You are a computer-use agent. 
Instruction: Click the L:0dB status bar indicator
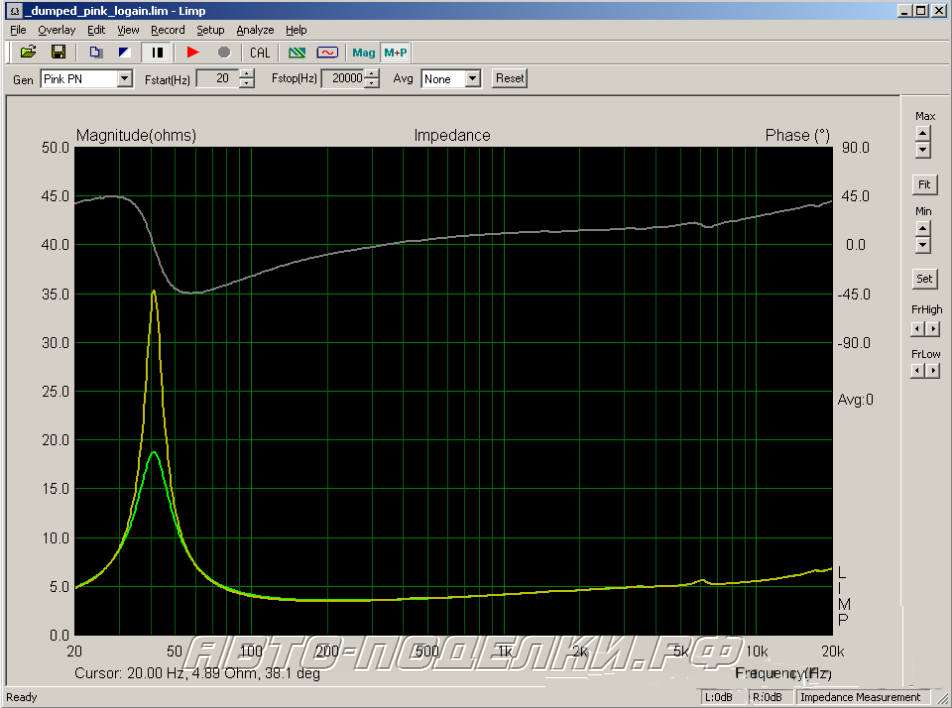click(721, 697)
